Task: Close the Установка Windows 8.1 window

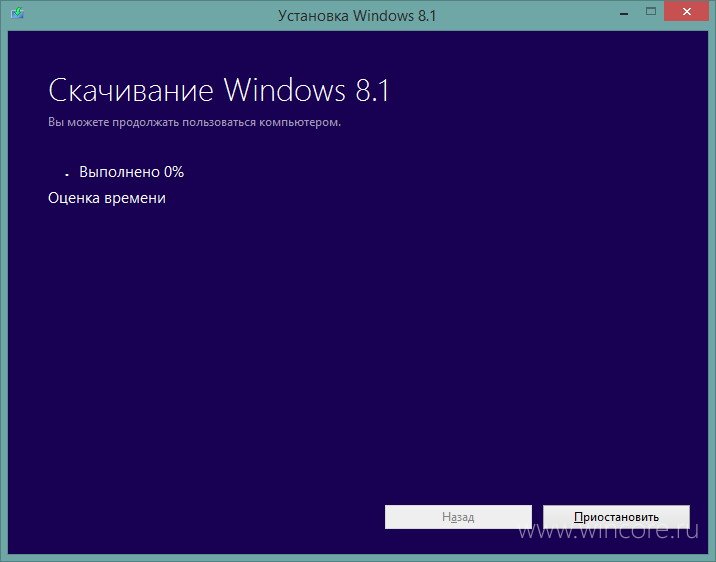Action: pyautogui.click(x=686, y=12)
